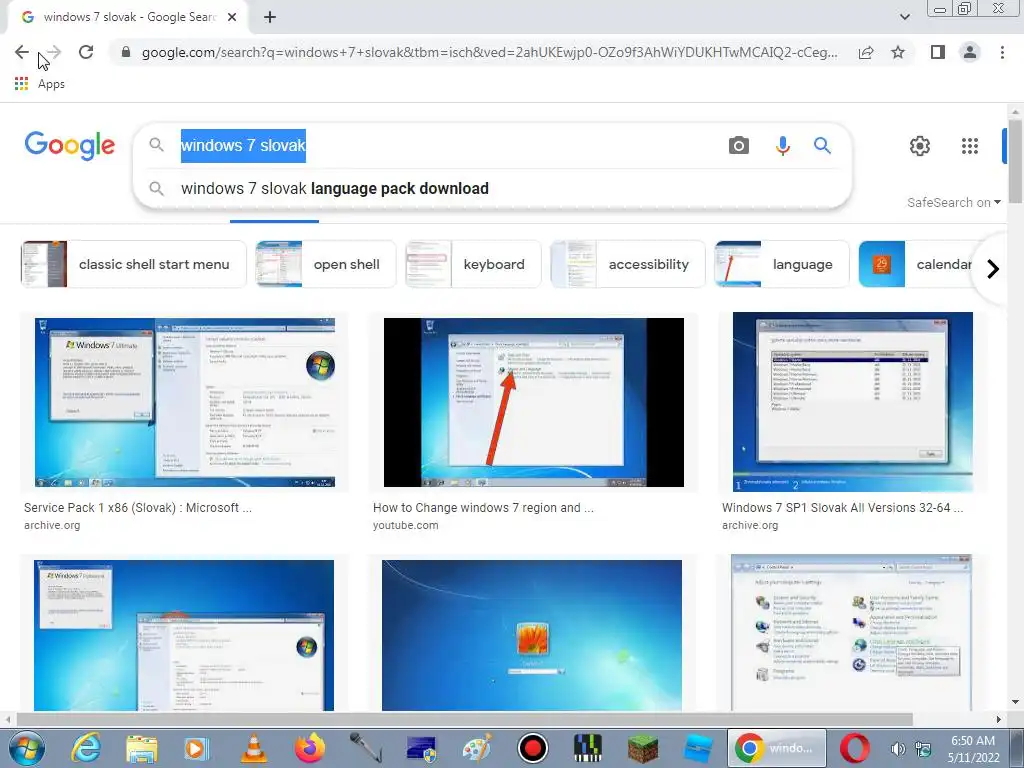Bookmark this page with the star icon
This screenshot has width=1024, height=768.
click(898, 52)
